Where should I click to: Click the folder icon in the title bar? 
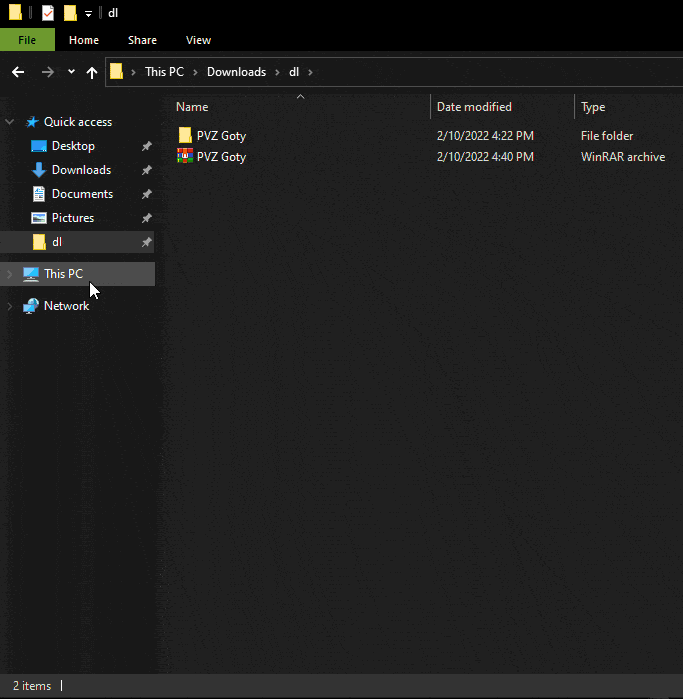click(x=15, y=12)
